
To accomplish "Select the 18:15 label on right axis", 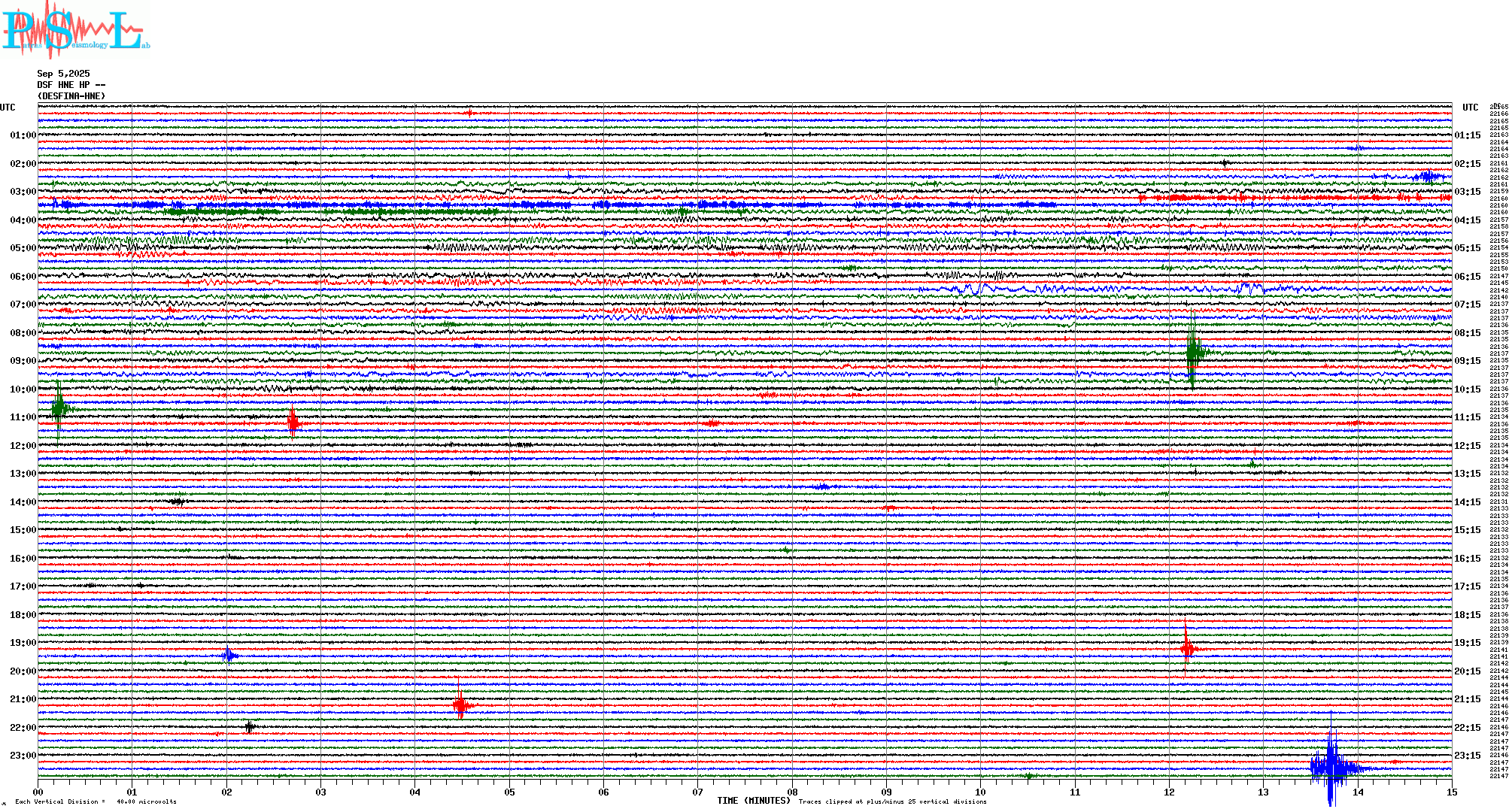I will point(1468,615).
